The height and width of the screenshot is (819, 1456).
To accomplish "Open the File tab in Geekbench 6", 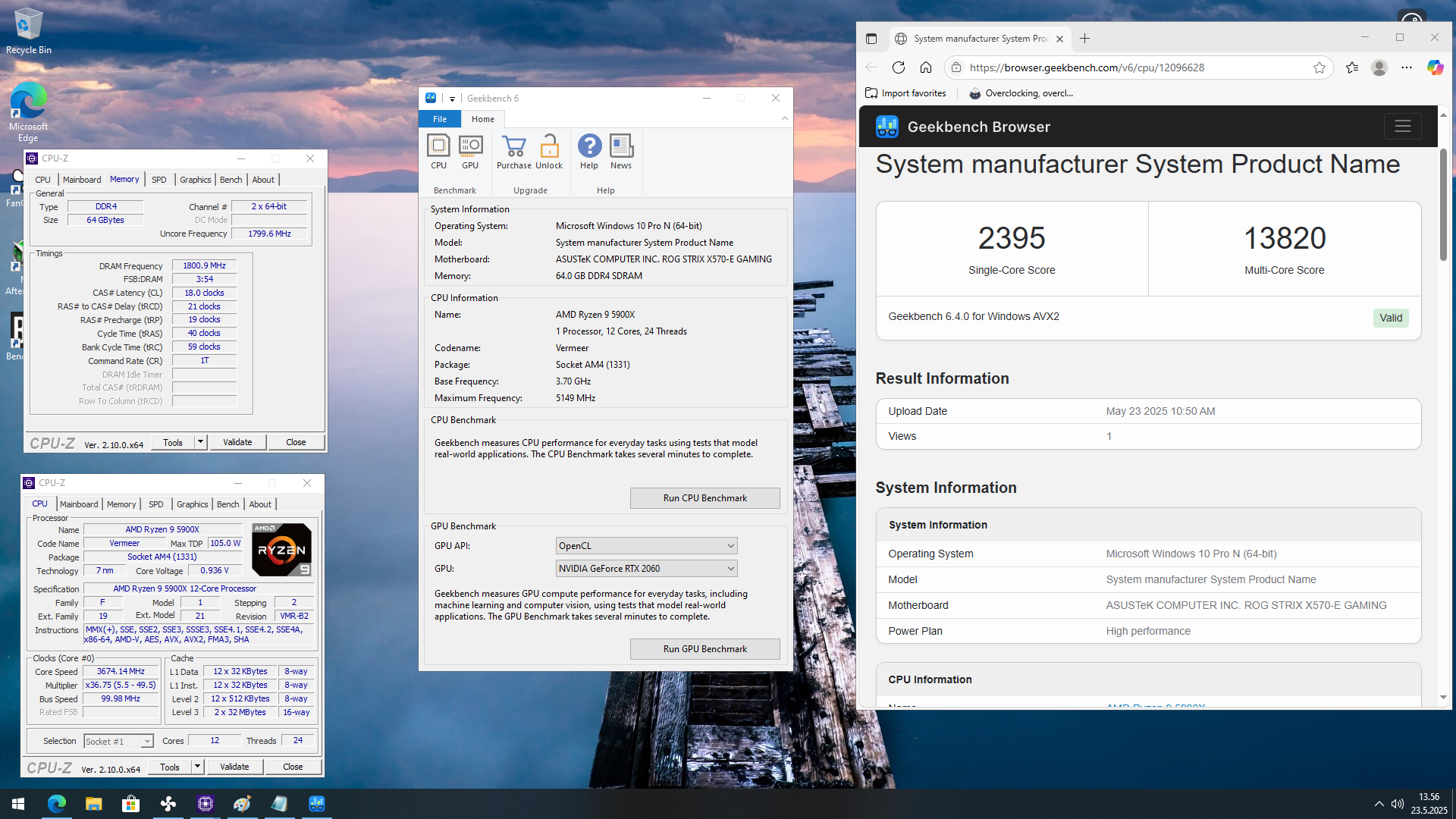I will pyautogui.click(x=440, y=119).
